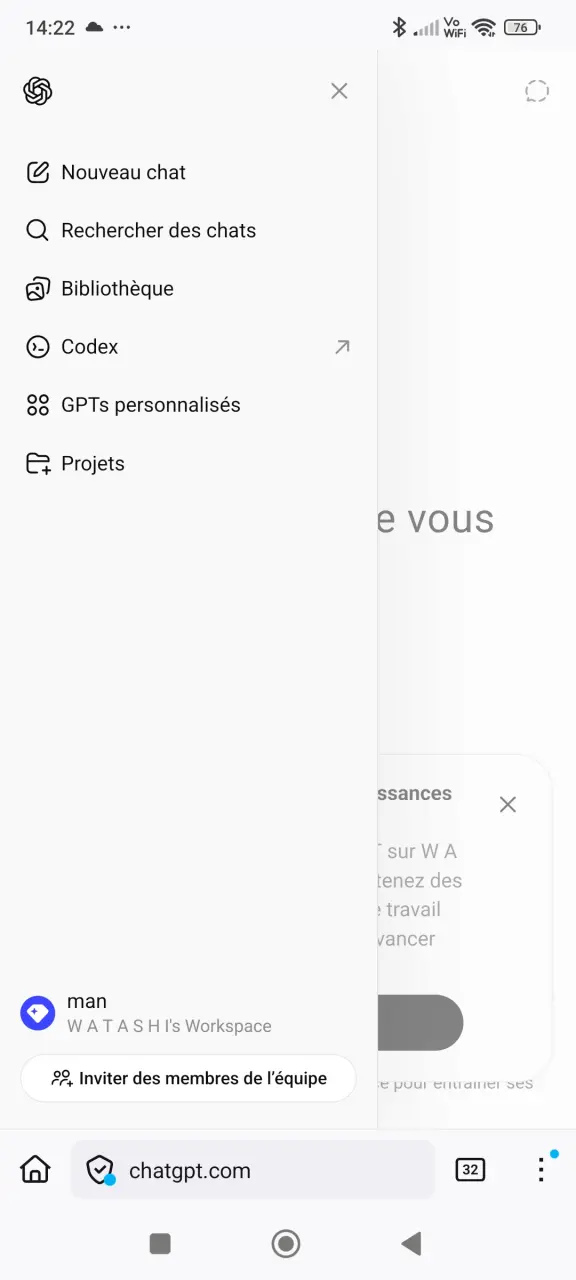Open the browser tabs counter showing 32
This screenshot has height=1280, width=576.
click(470, 1169)
